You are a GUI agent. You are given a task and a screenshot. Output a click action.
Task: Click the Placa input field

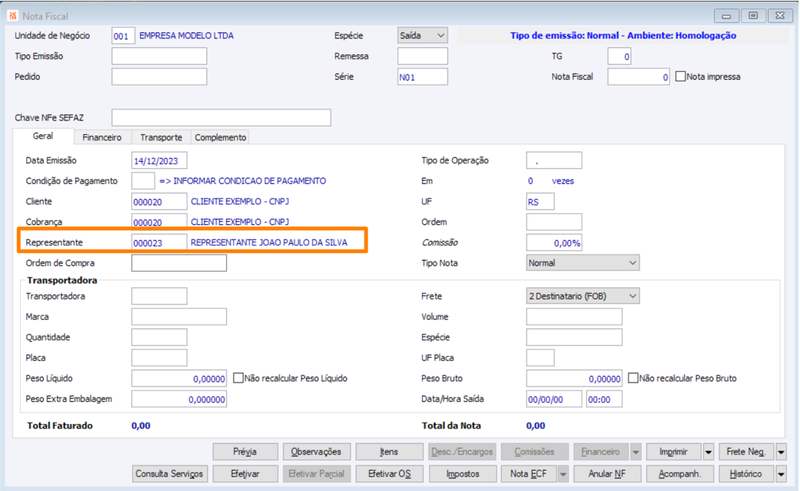click(x=159, y=358)
